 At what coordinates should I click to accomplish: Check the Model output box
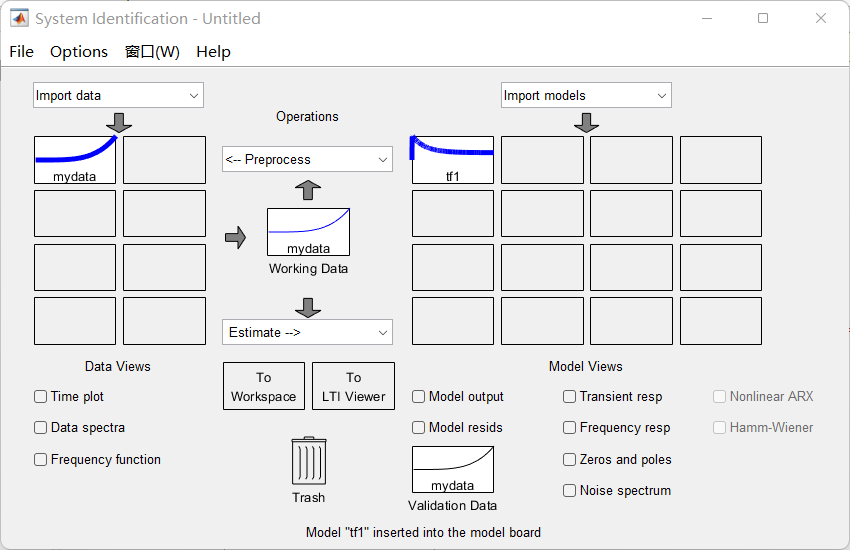[x=418, y=397]
